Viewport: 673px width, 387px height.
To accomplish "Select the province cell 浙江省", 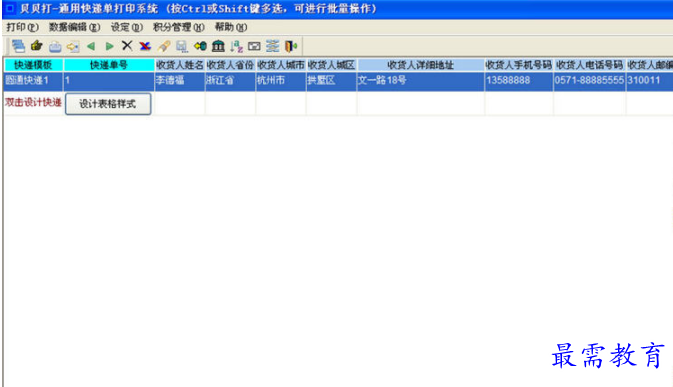I will pos(230,81).
